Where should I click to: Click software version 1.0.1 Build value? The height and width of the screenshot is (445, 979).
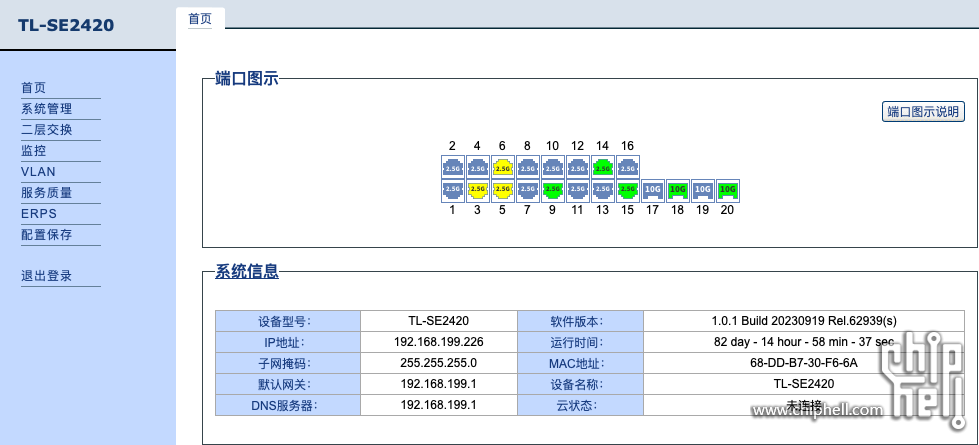tap(804, 321)
